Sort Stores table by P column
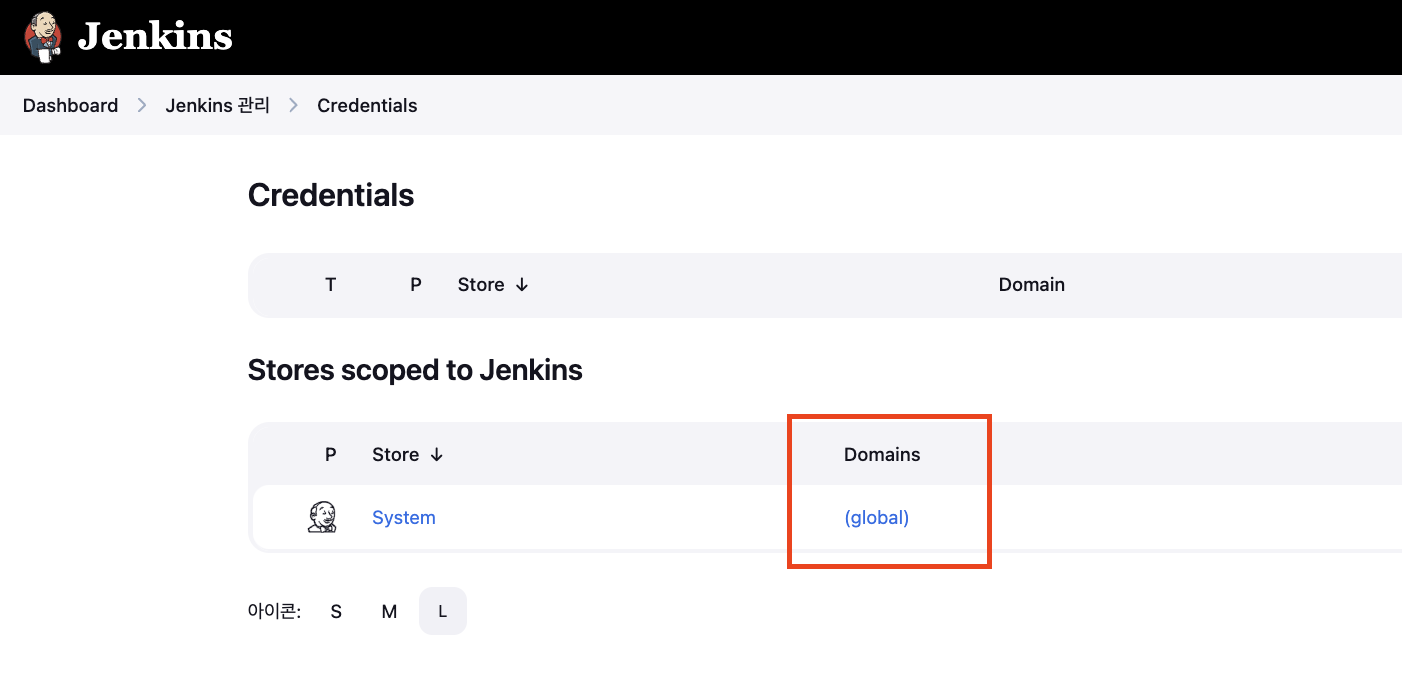 tap(331, 455)
